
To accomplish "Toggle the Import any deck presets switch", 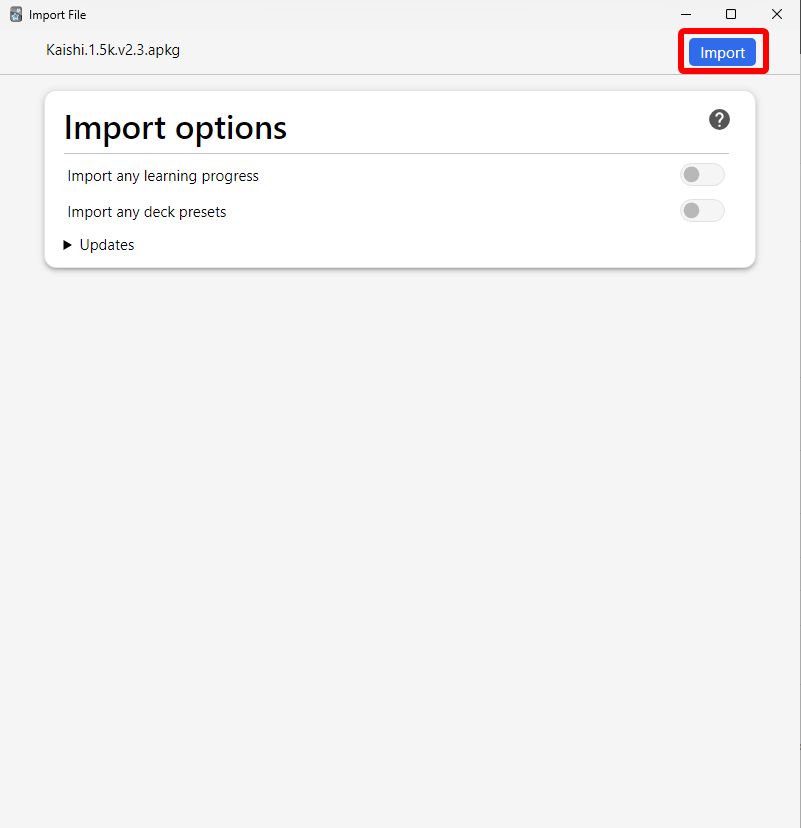I will coord(702,211).
